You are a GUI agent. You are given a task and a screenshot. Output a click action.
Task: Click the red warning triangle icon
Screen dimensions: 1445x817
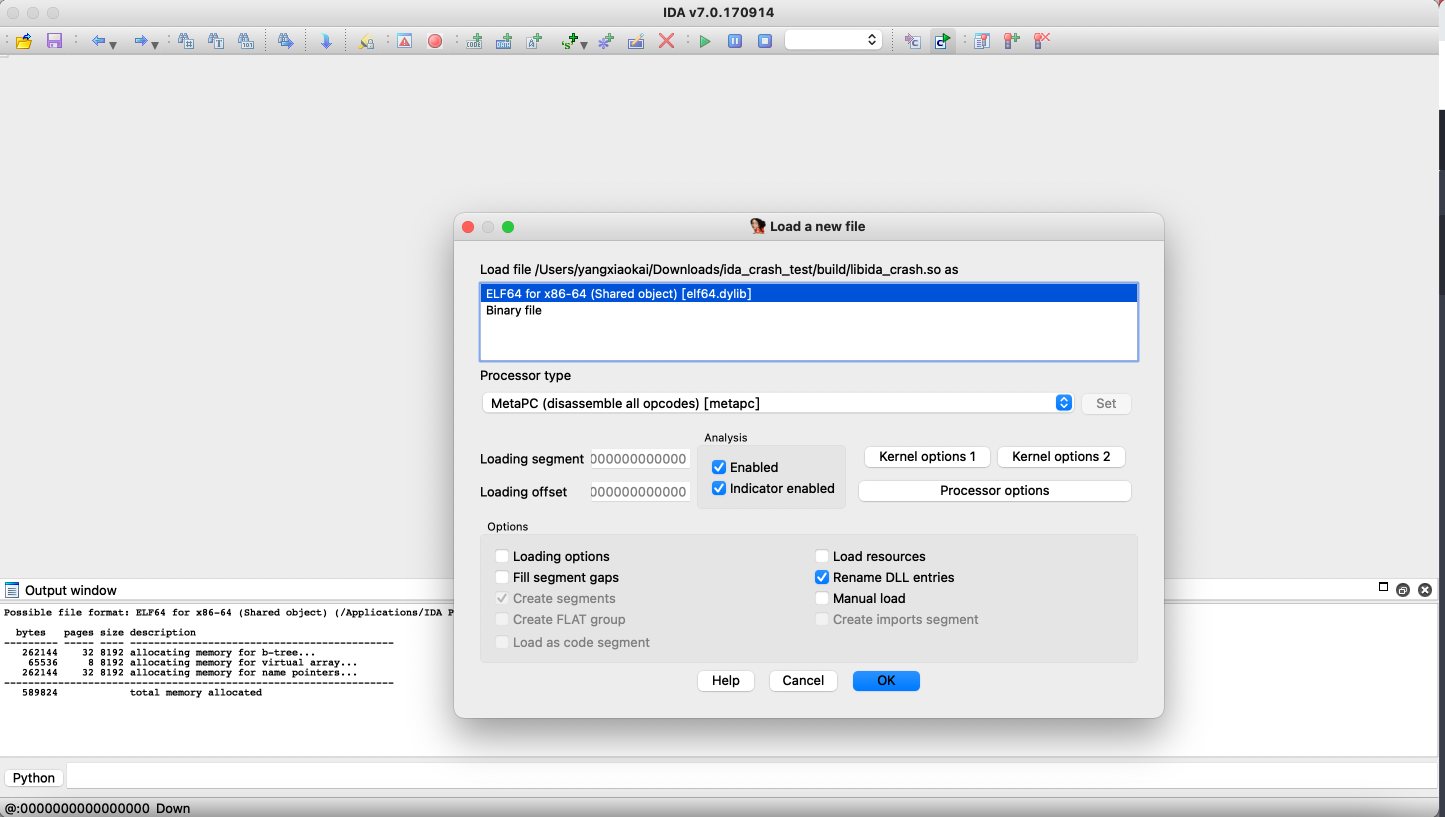tap(404, 41)
